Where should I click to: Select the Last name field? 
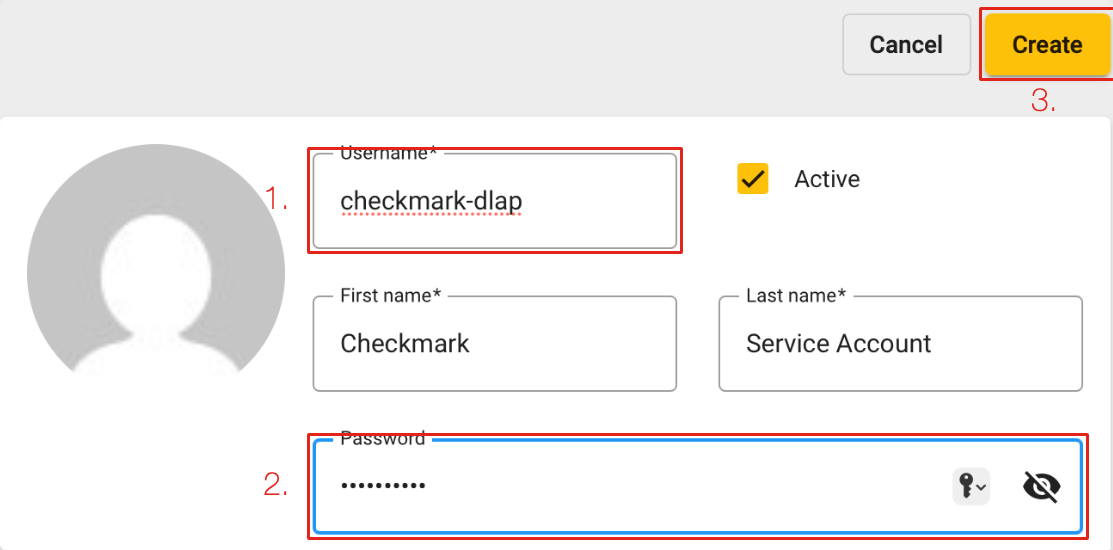[901, 343]
